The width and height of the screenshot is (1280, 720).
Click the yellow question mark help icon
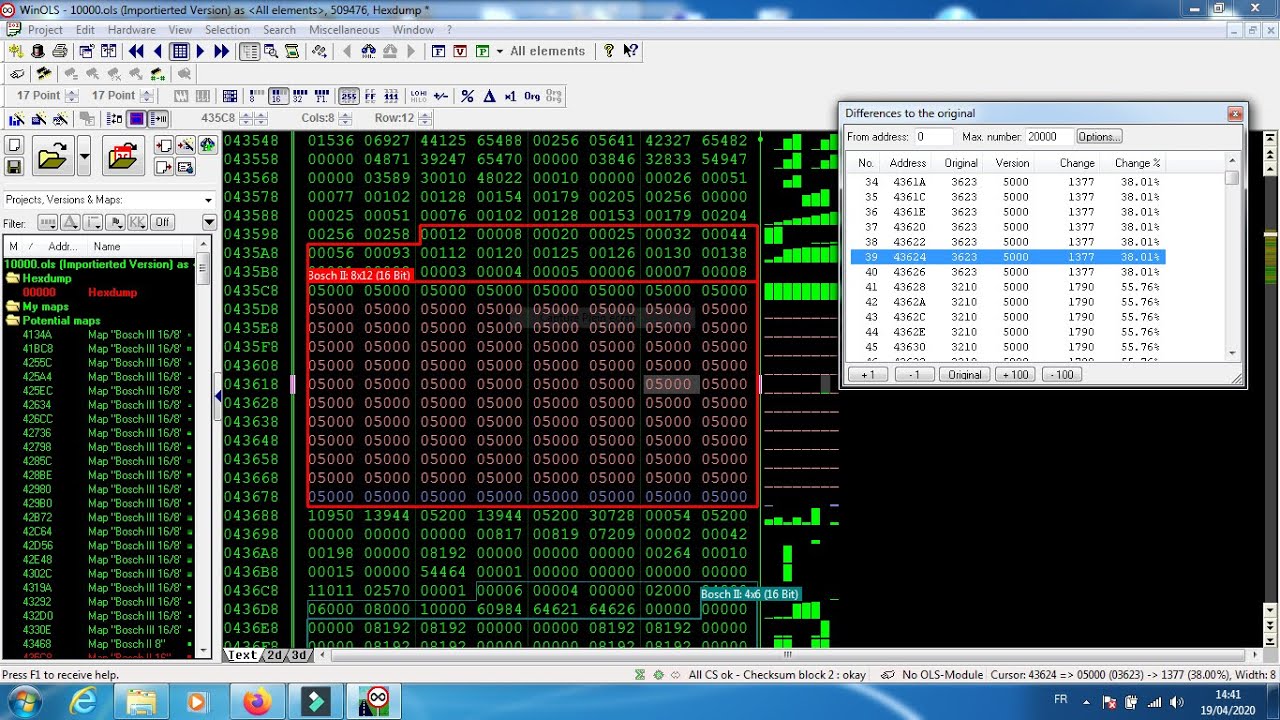(608, 51)
